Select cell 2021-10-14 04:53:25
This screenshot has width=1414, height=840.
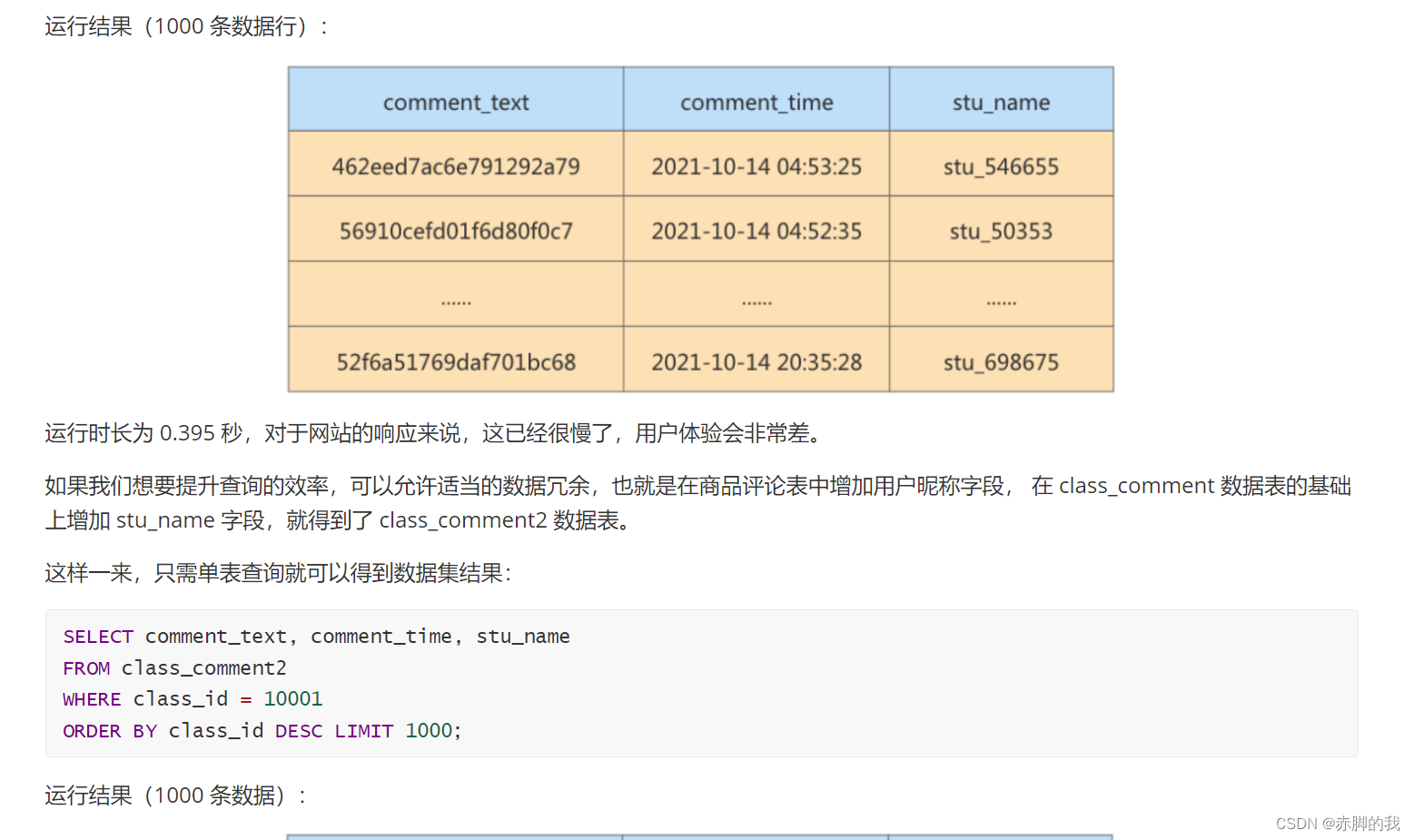pos(756,164)
